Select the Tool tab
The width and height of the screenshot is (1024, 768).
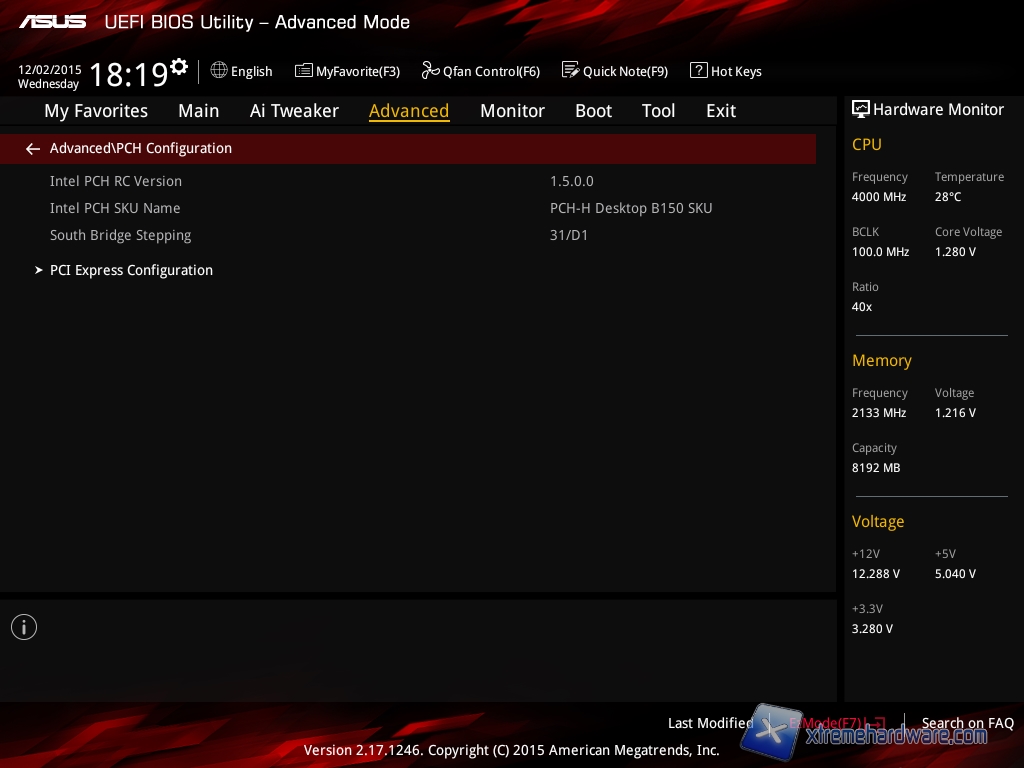[658, 111]
